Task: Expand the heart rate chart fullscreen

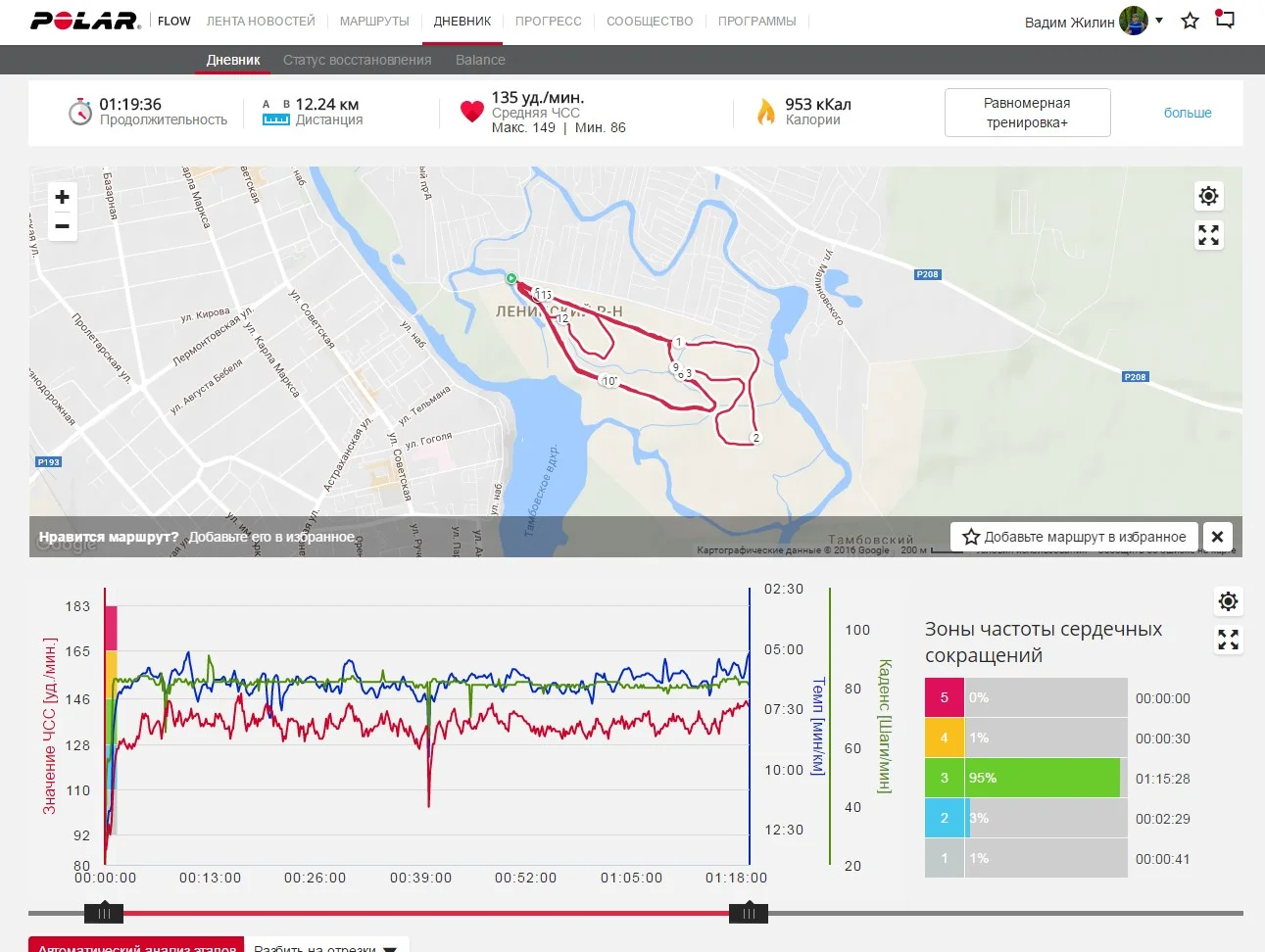Action: tap(1228, 640)
